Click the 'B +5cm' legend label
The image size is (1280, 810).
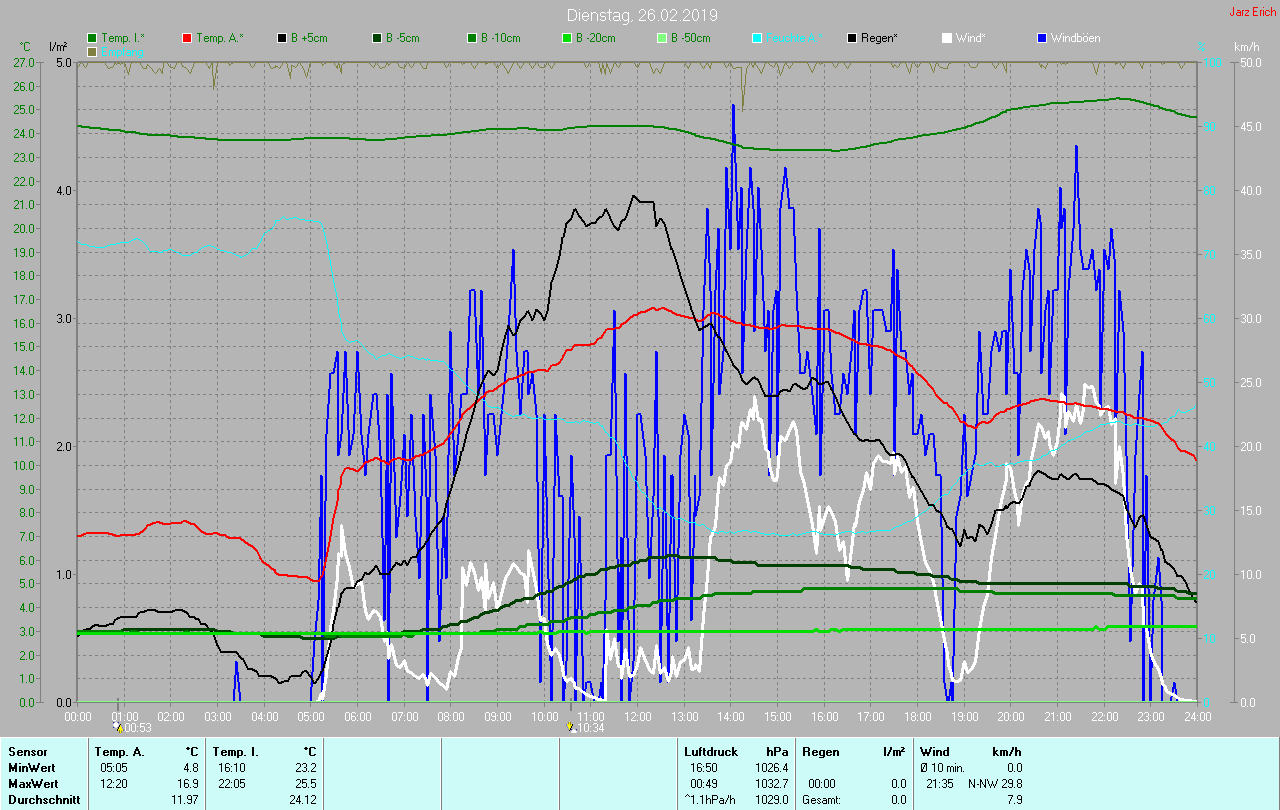pyautogui.click(x=310, y=38)
